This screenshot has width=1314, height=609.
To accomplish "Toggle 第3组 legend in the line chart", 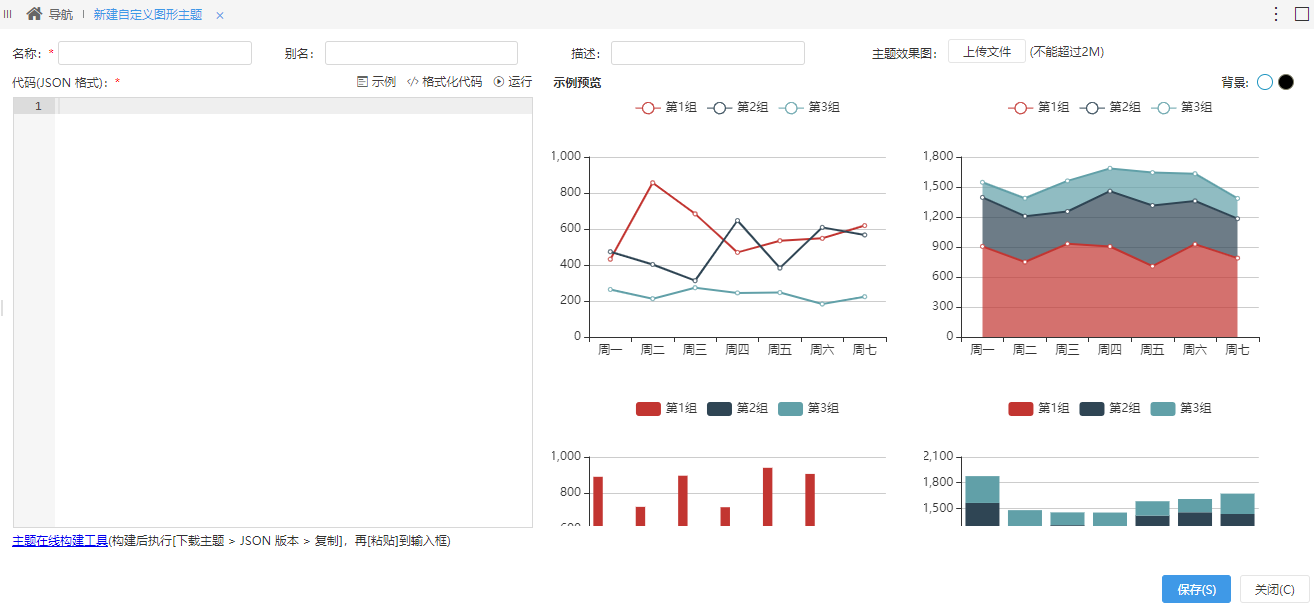I will point(809,108).
